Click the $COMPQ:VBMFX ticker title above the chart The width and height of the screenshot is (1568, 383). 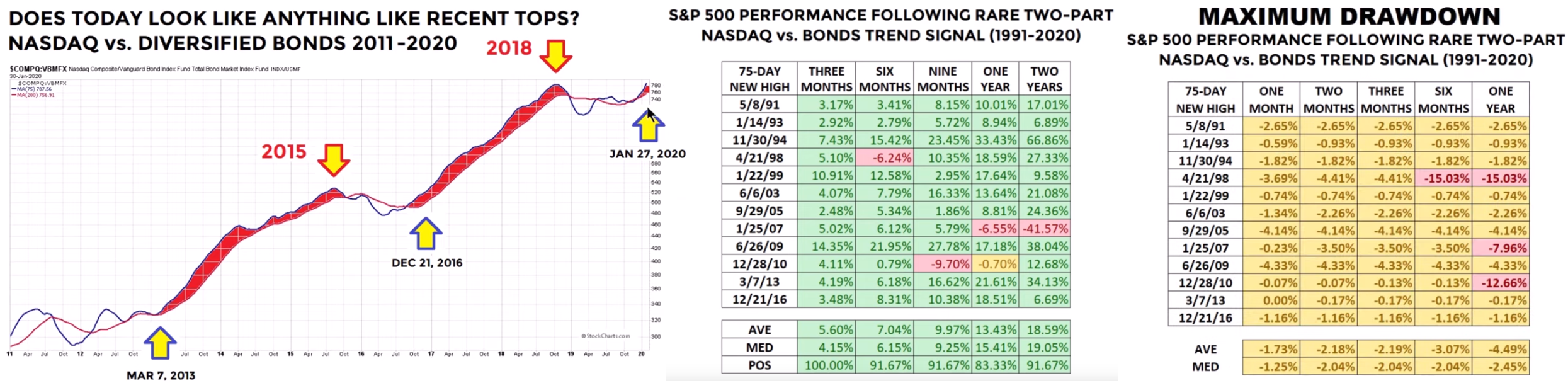(x=38, y=69)
